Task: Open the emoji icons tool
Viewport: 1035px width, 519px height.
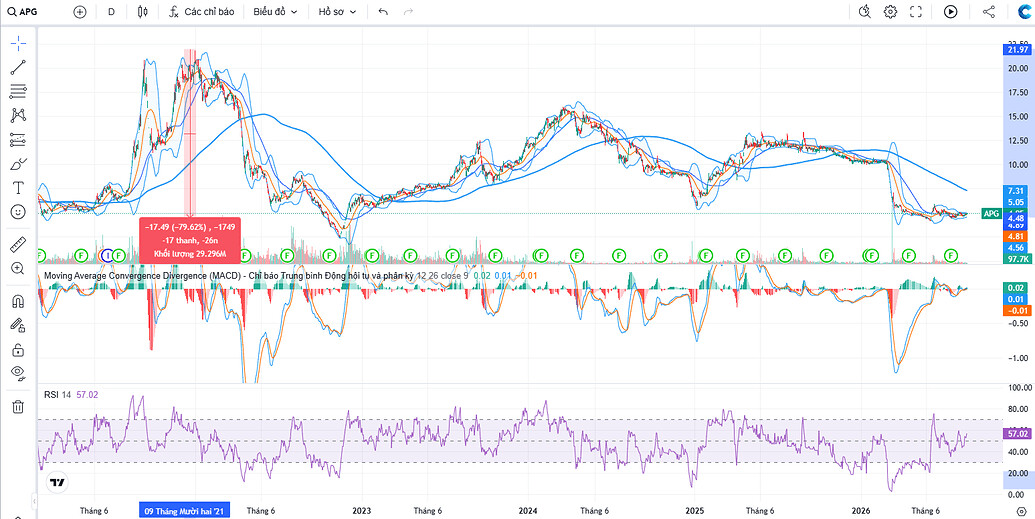Action: pyautogui.click(x=18, y=211)
